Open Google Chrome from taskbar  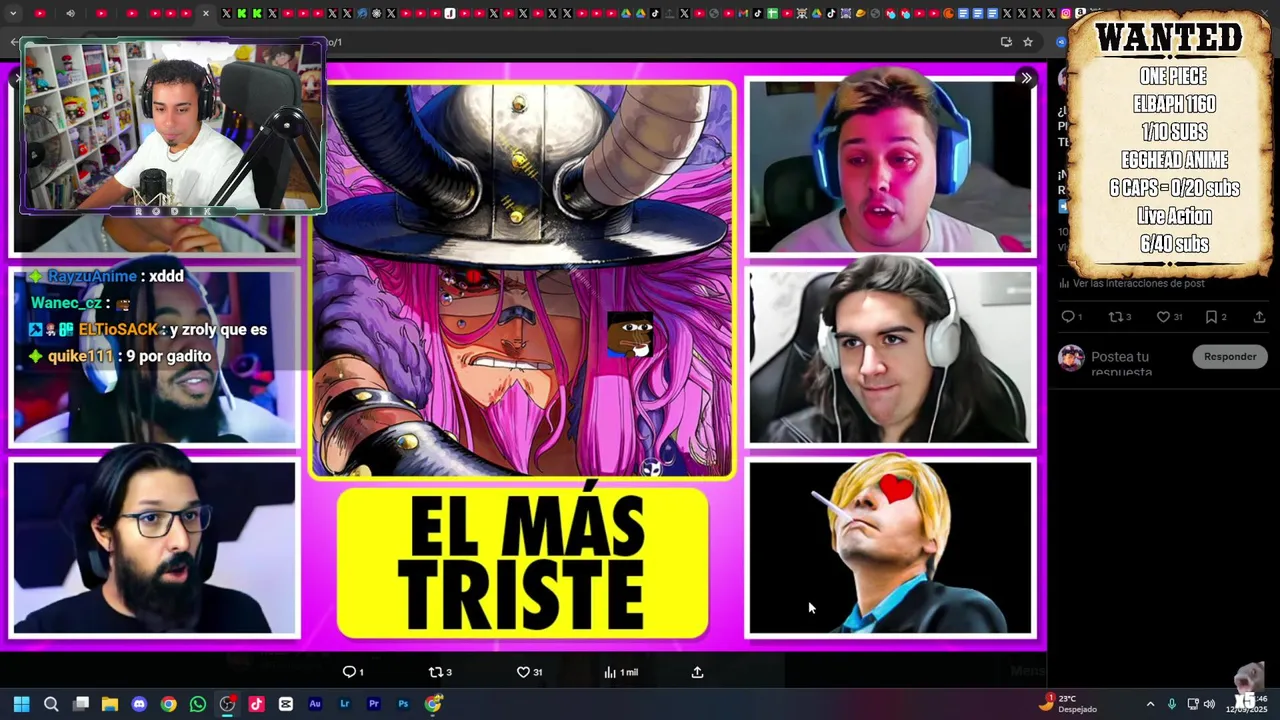tap(168, 704)
